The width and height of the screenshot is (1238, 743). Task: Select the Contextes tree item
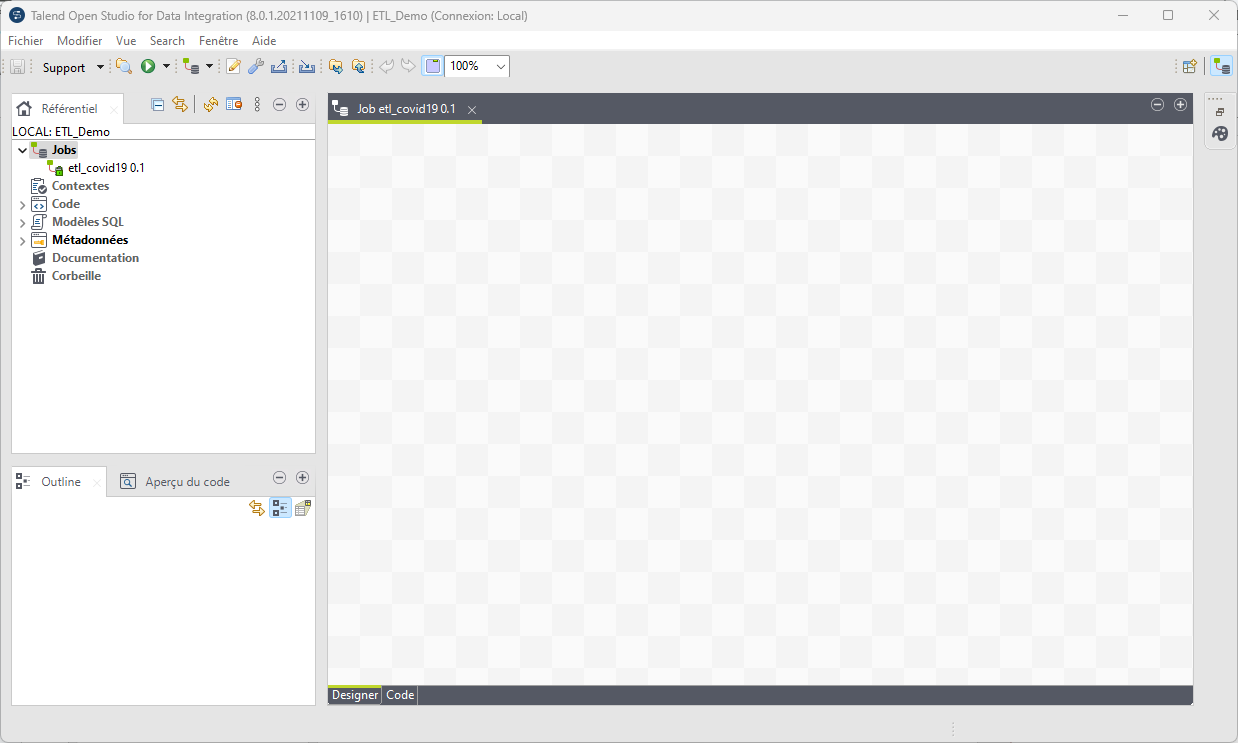pos(80,186)
